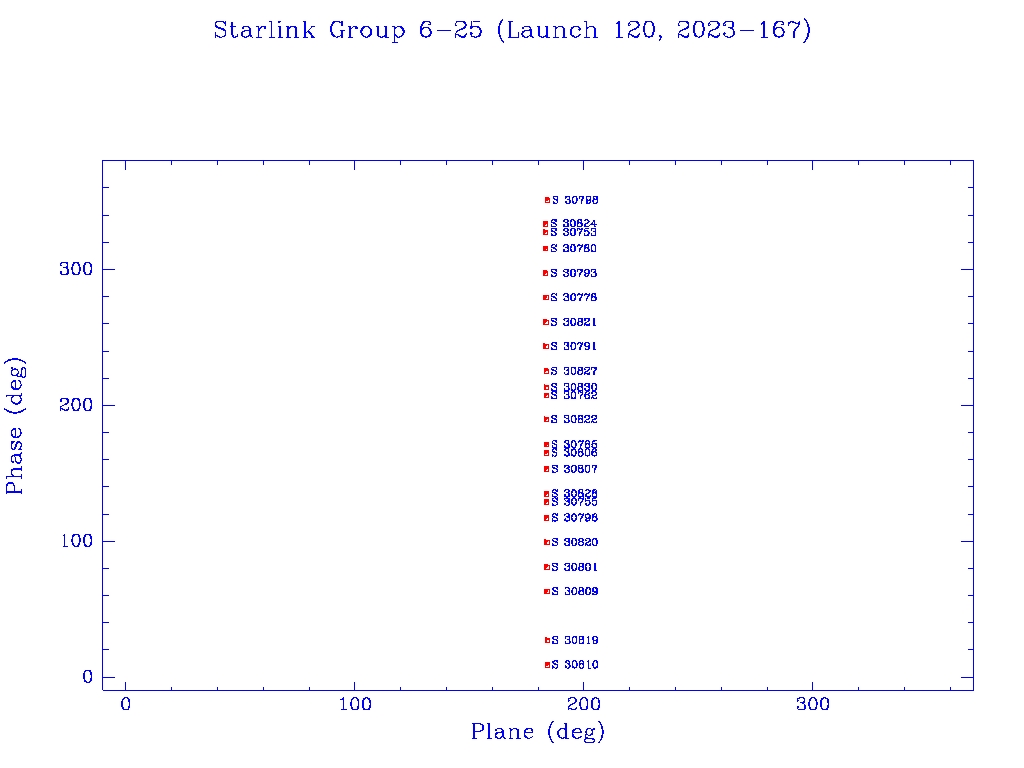Select the satellite label S 30819

575,640
